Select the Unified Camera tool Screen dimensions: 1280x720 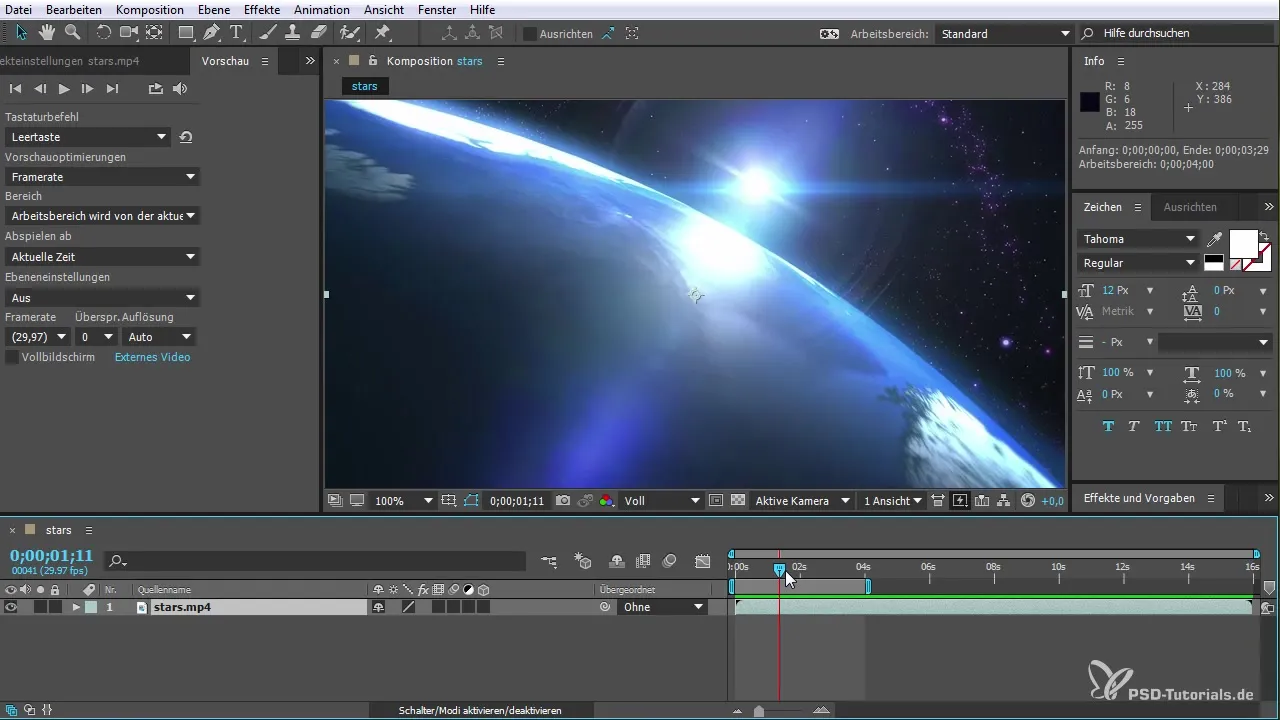point(129,32)
